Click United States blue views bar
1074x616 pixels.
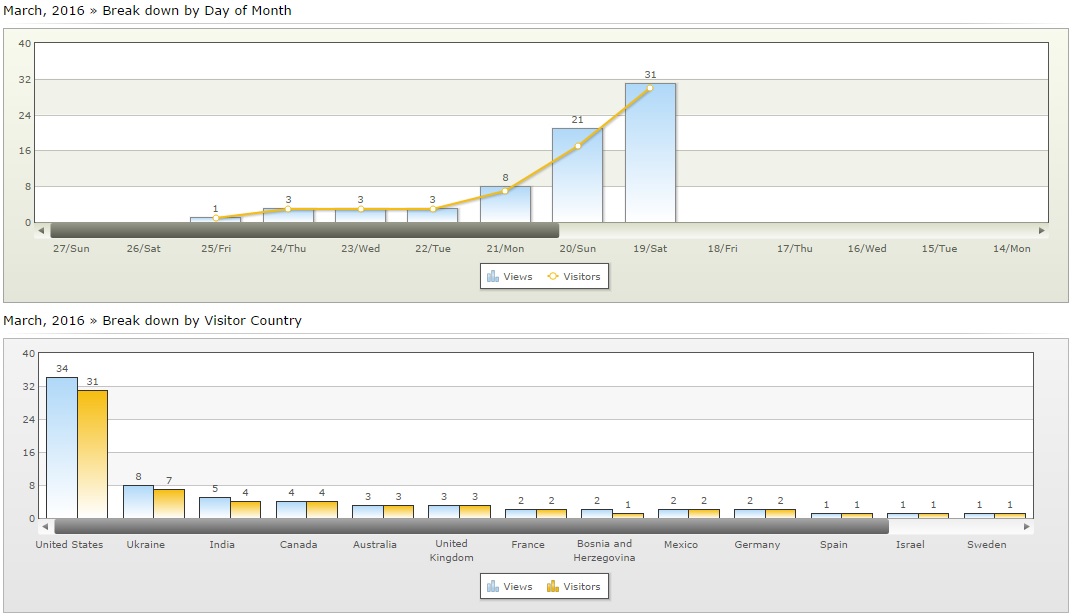(62, 448)
